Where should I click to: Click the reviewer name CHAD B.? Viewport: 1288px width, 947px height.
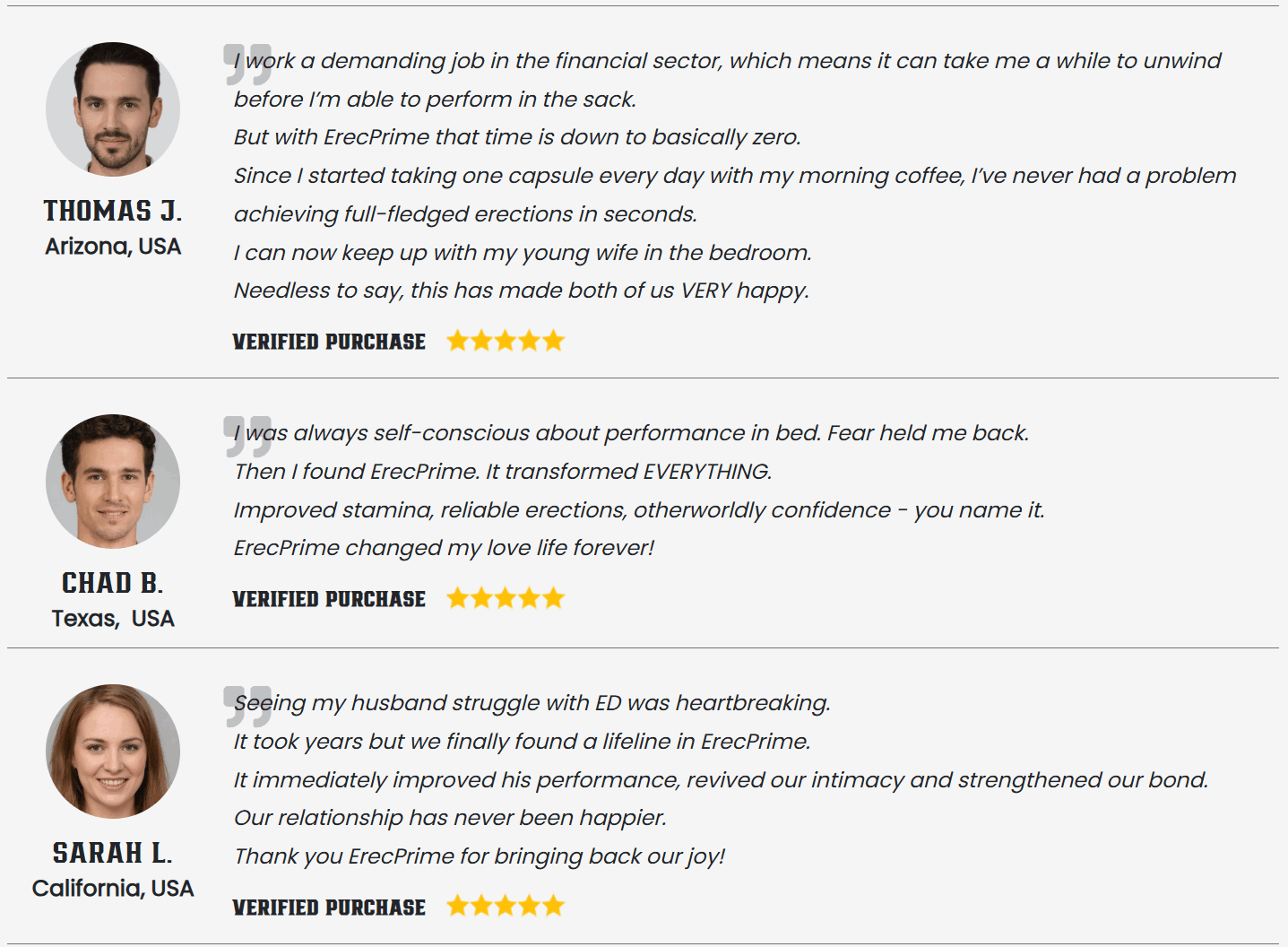coord(113,583)
